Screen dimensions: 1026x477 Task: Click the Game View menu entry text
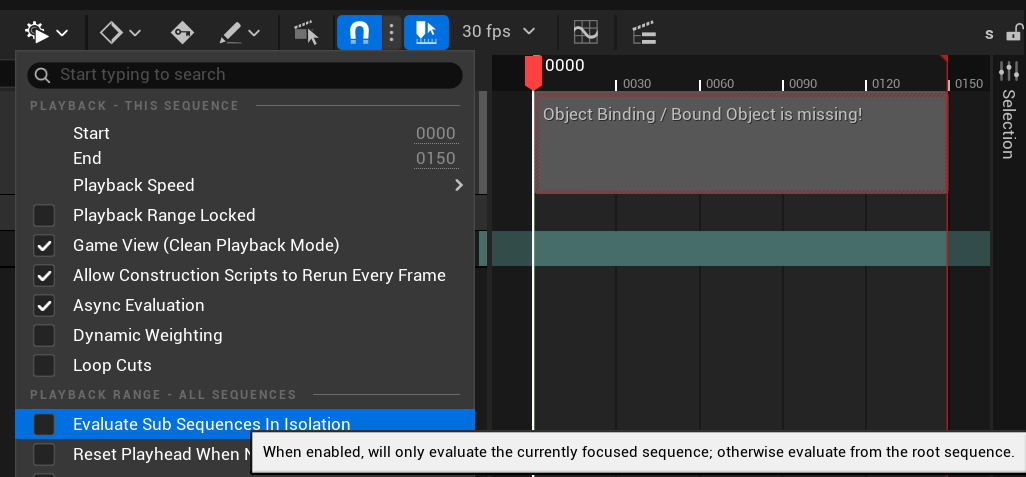click(206, 245)
